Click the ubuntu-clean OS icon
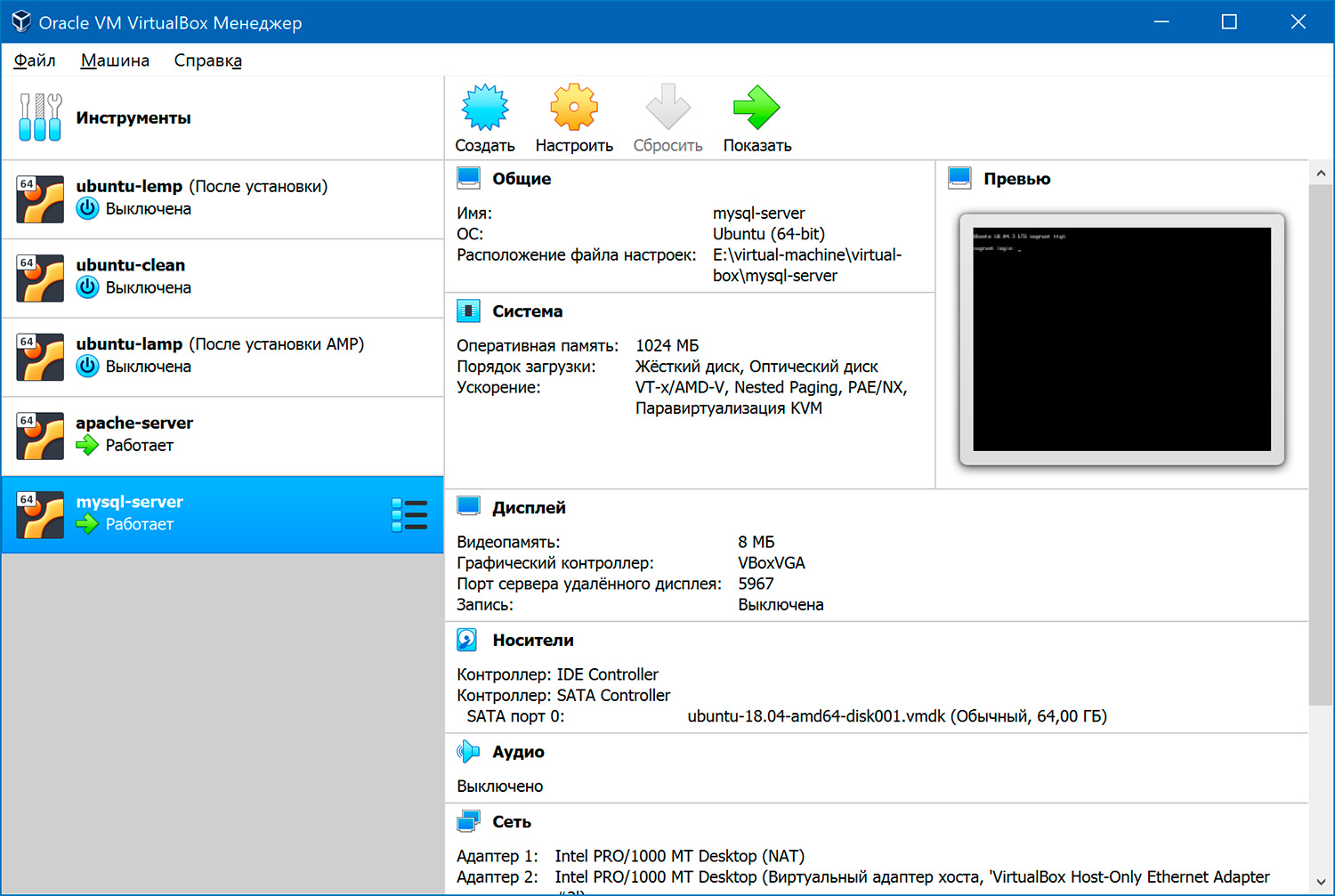 click(40, 278)
